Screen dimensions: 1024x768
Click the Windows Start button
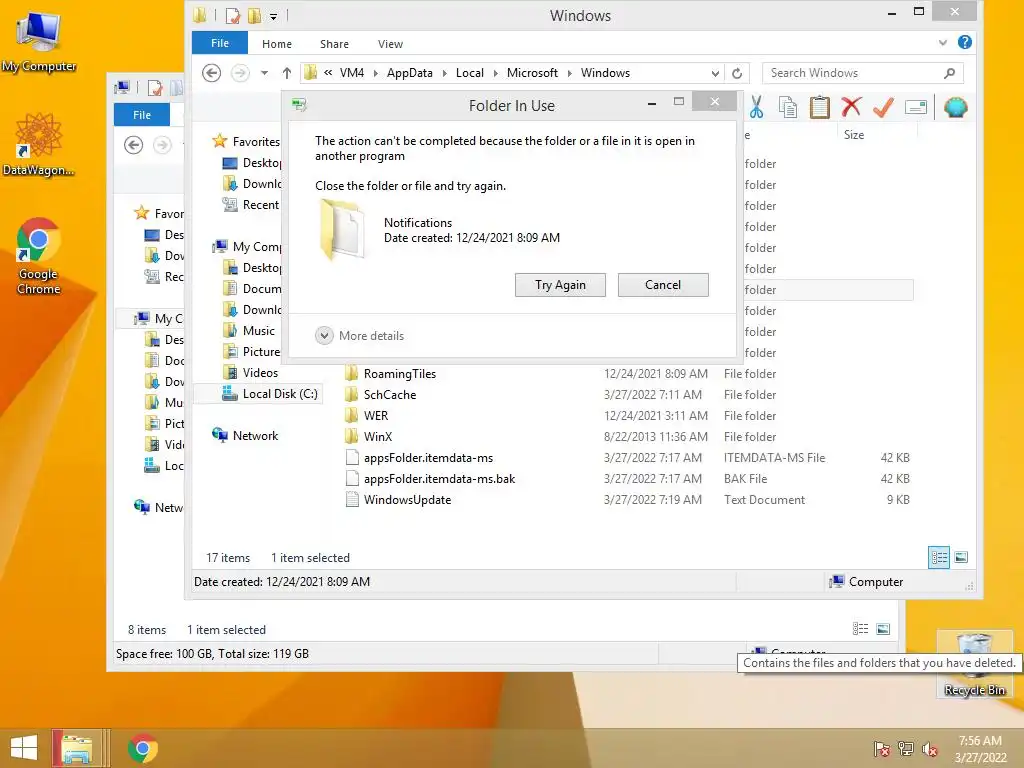(x=24, y=748)
